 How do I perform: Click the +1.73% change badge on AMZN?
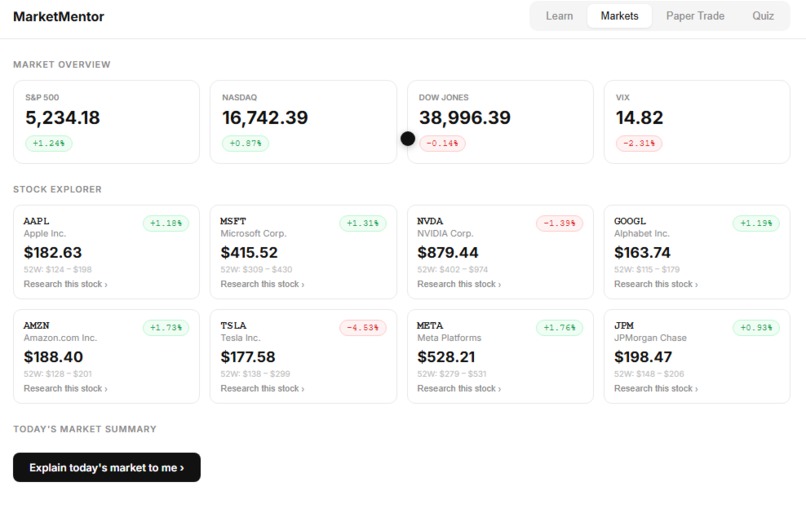[x=166, y=327]
